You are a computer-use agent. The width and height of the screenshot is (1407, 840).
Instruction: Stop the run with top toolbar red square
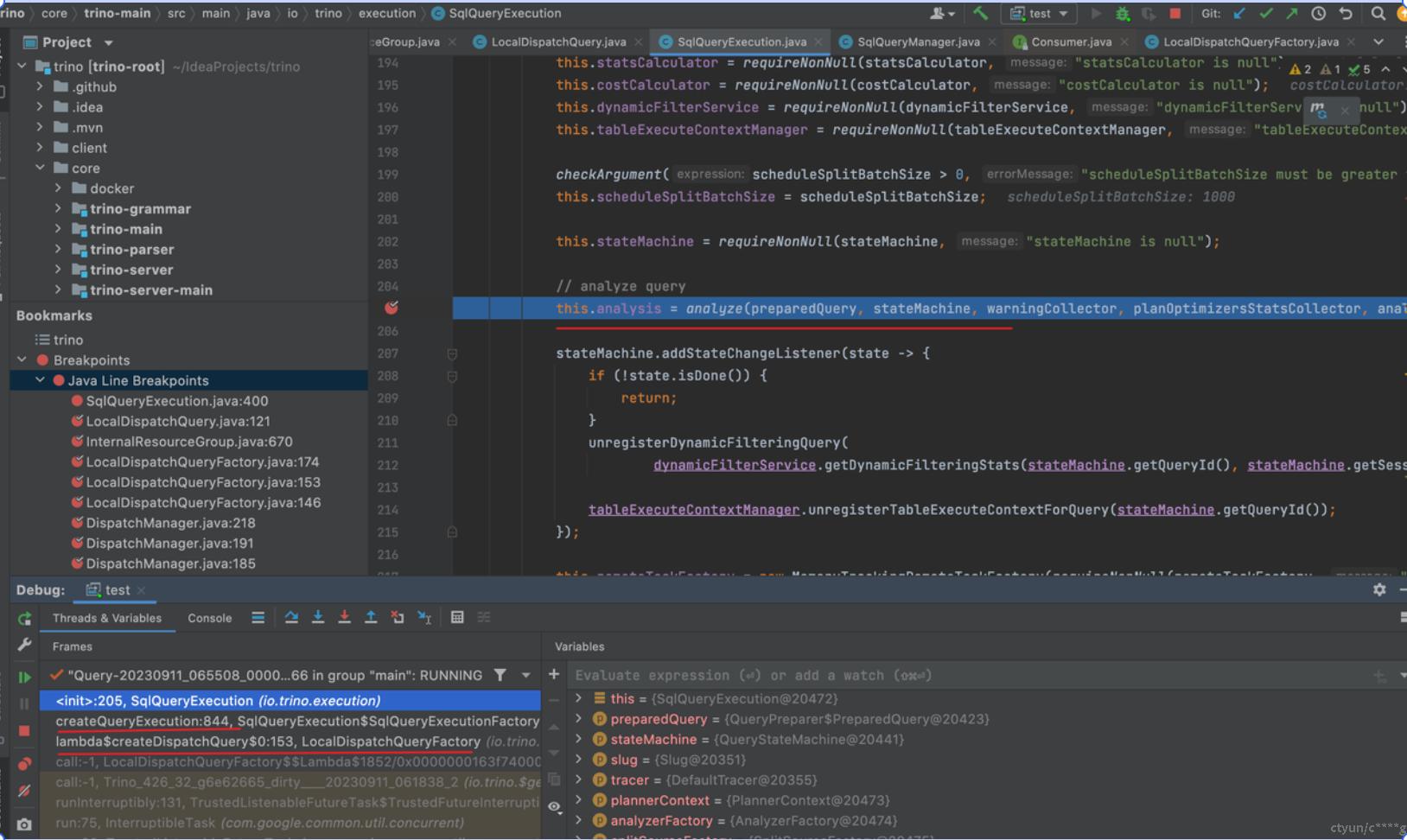(1175, 14)
